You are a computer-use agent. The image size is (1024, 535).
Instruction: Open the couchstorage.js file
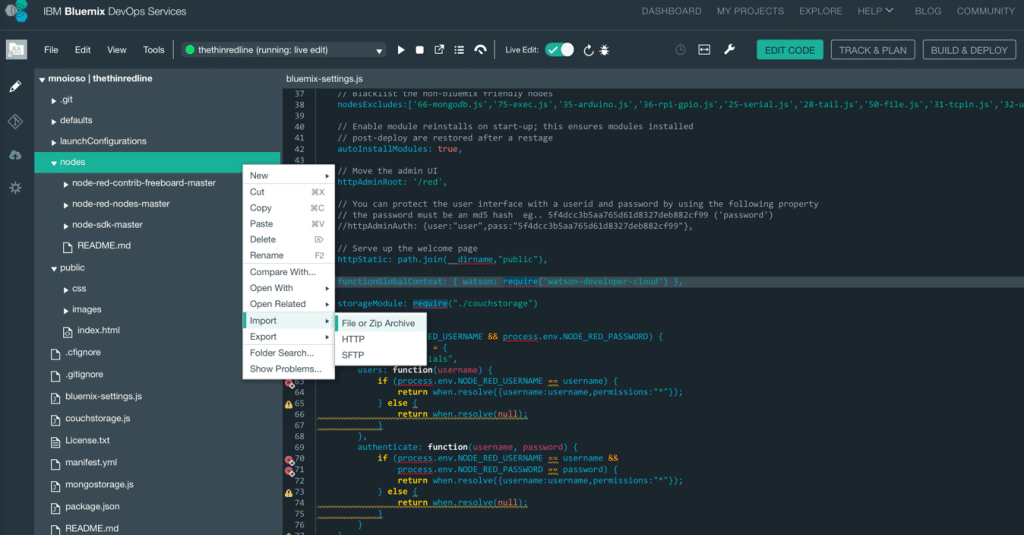click(97, 418)
